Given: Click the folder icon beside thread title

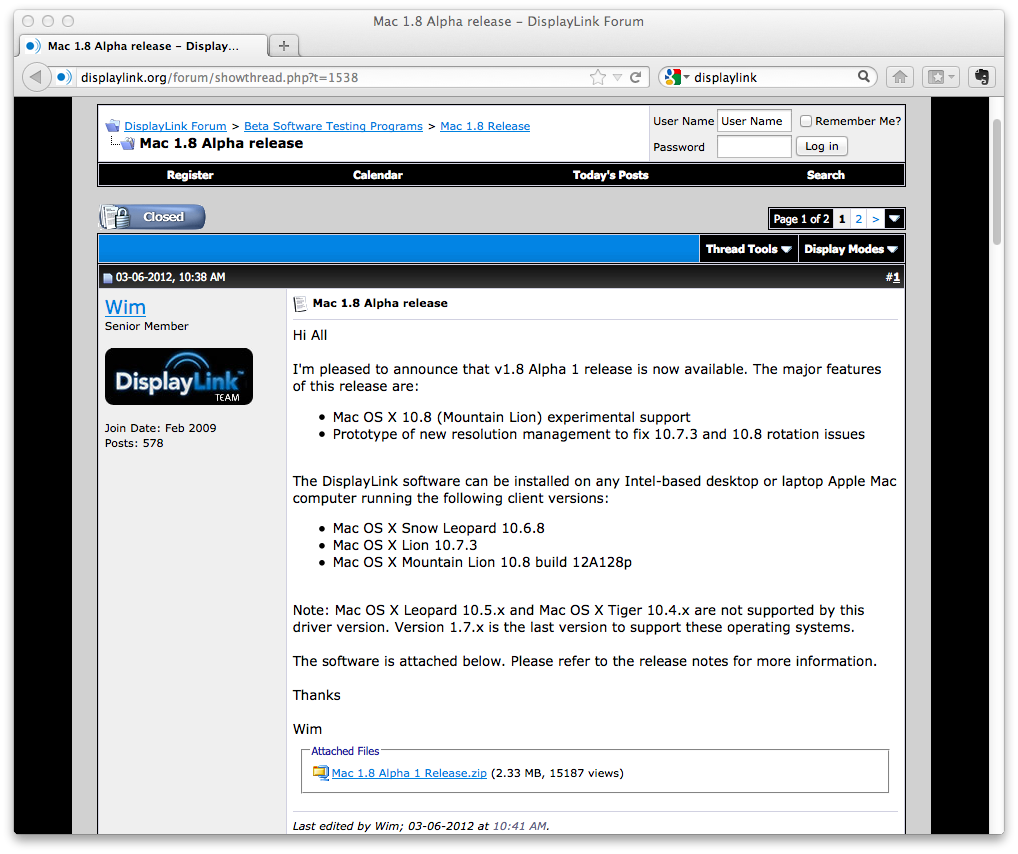Looking at the screenshot, I should (x=128, y=143).
